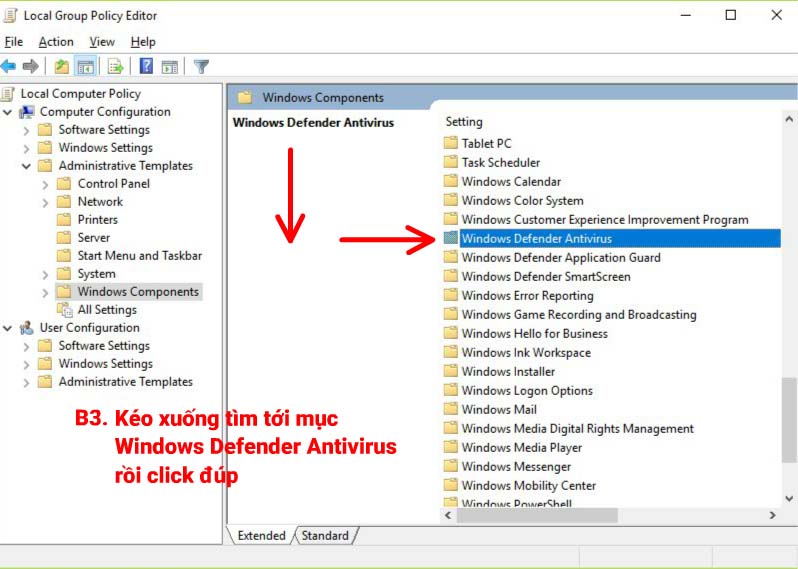Open the Help menu
Viewport: 798px width, 569px height.
(x=143, y=42)
